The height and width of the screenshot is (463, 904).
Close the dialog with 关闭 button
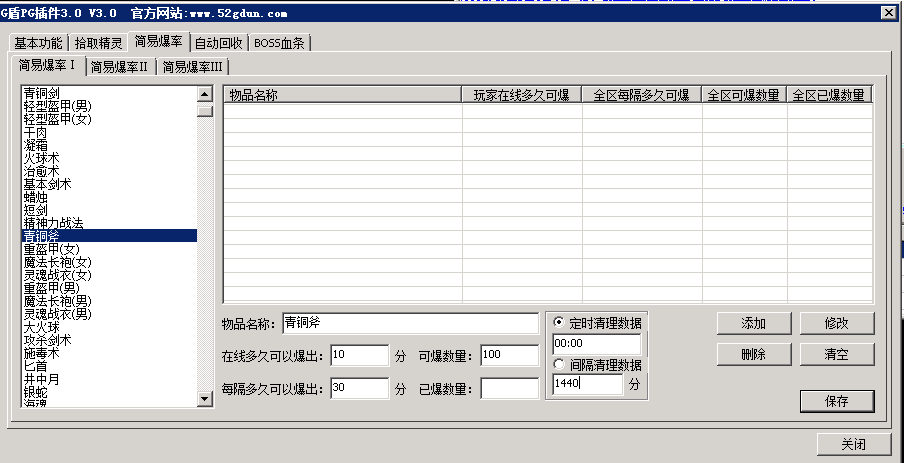(854, 445)
